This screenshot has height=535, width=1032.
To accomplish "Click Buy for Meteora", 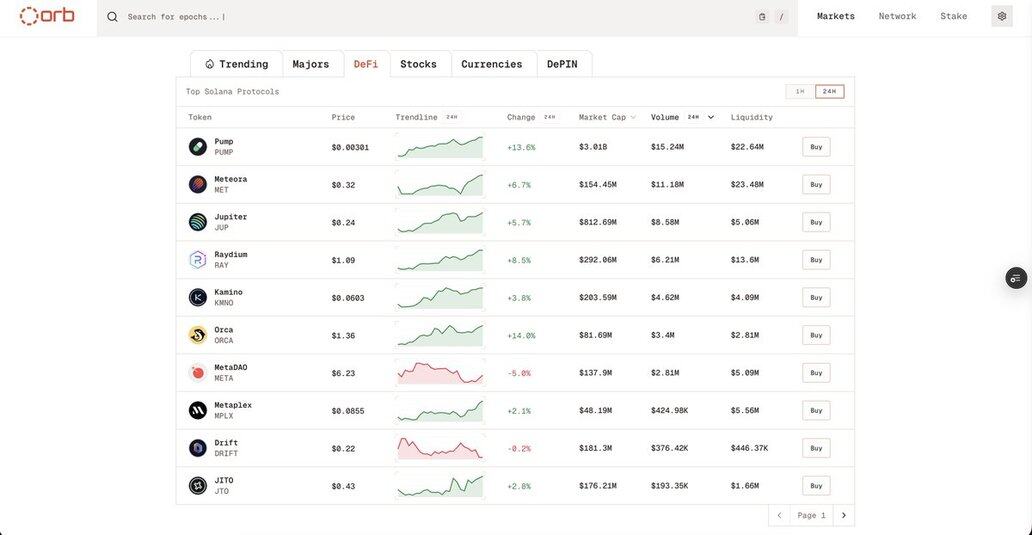I will point(816,185).
